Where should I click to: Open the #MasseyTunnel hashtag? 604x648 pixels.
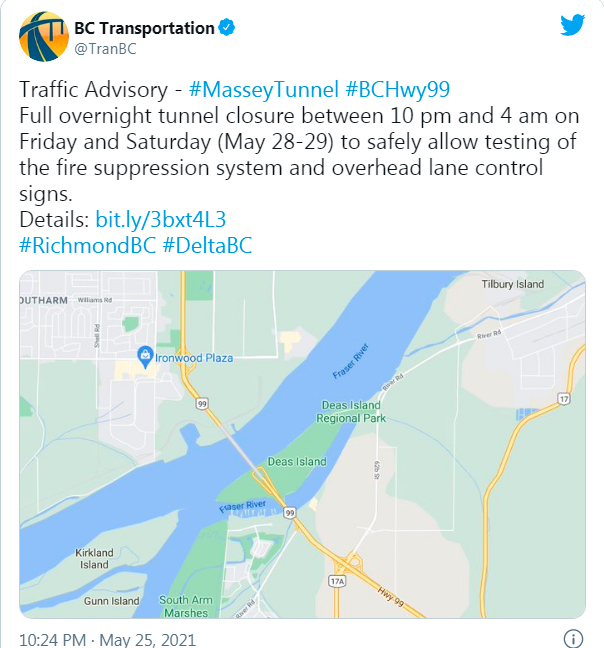264,89
